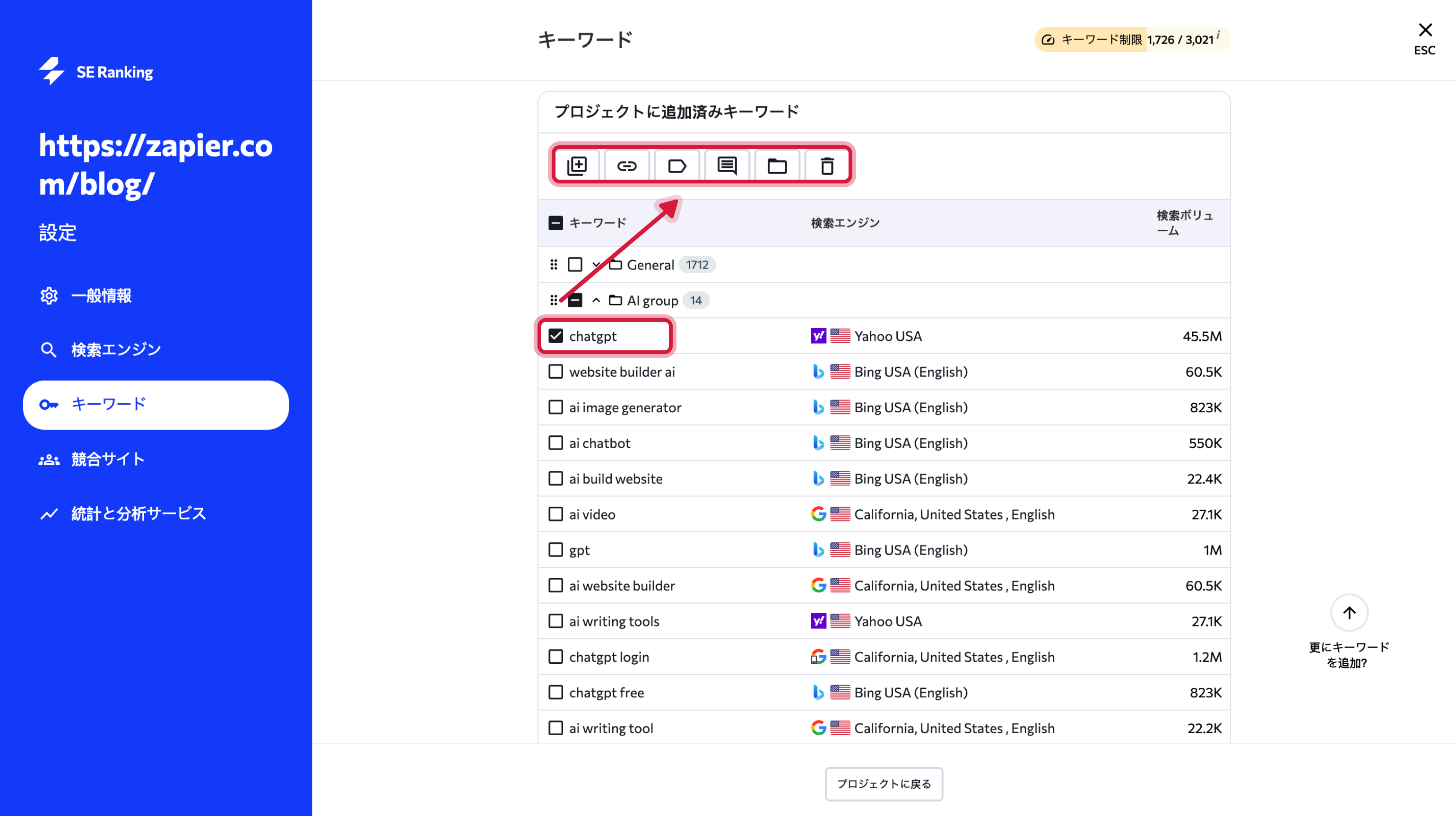Click the zapier.com/blog project URL title

point(156,165)
